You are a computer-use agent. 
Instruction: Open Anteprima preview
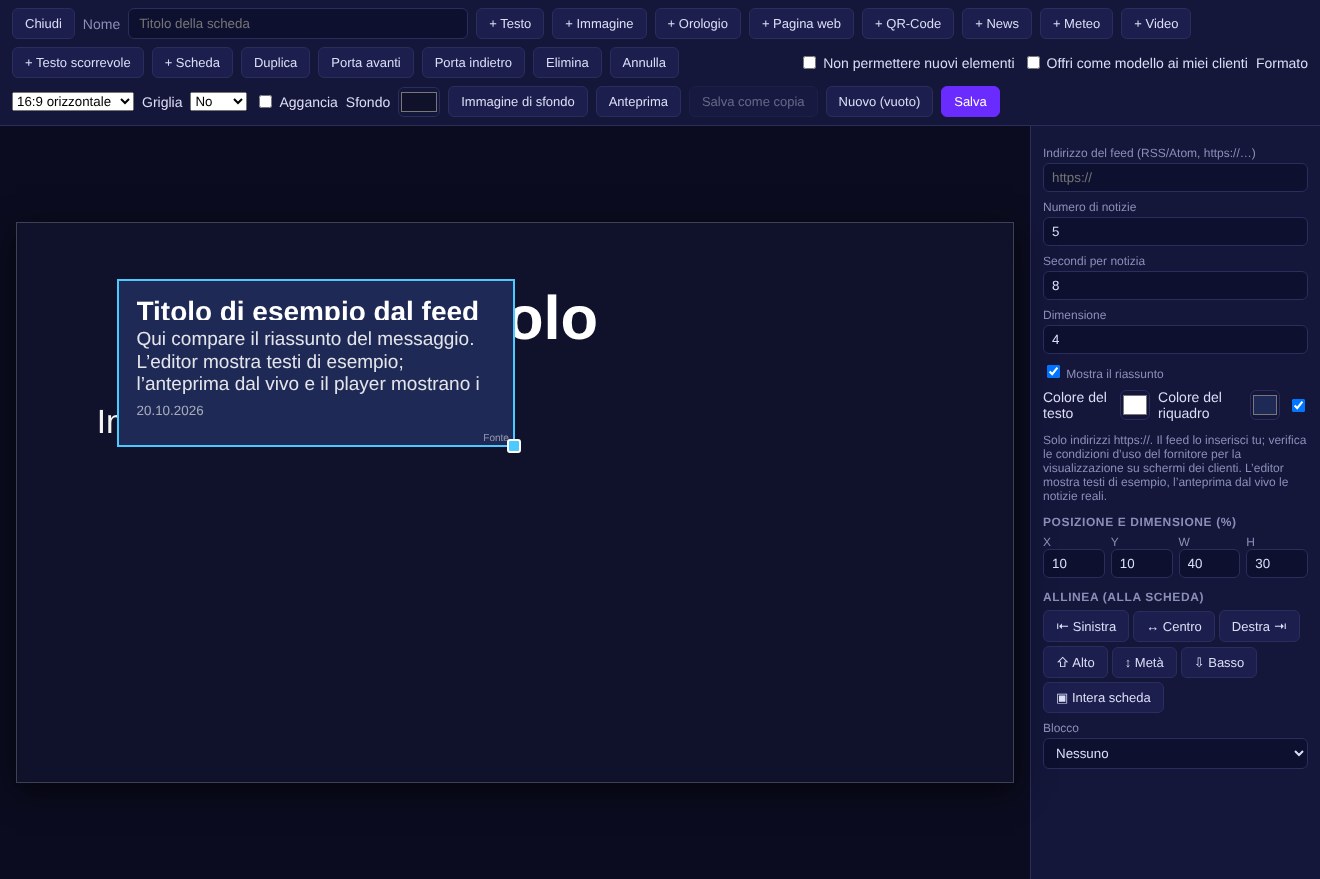(x=638, y=101)
